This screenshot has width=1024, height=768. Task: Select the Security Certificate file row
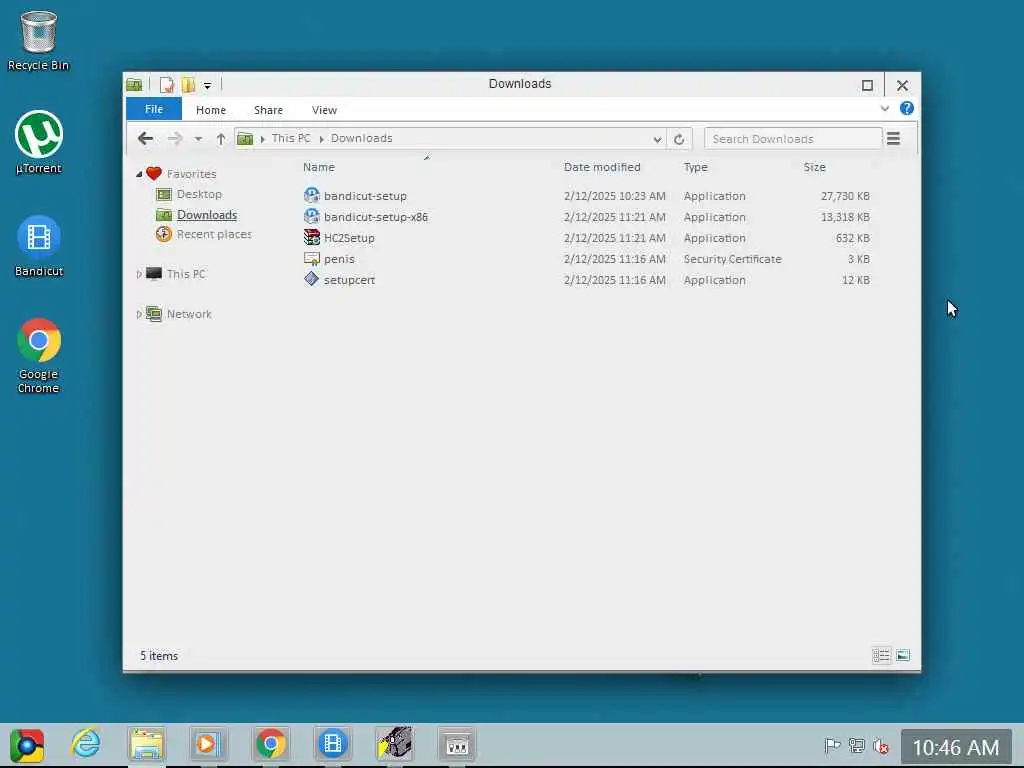tap(586, 259)
